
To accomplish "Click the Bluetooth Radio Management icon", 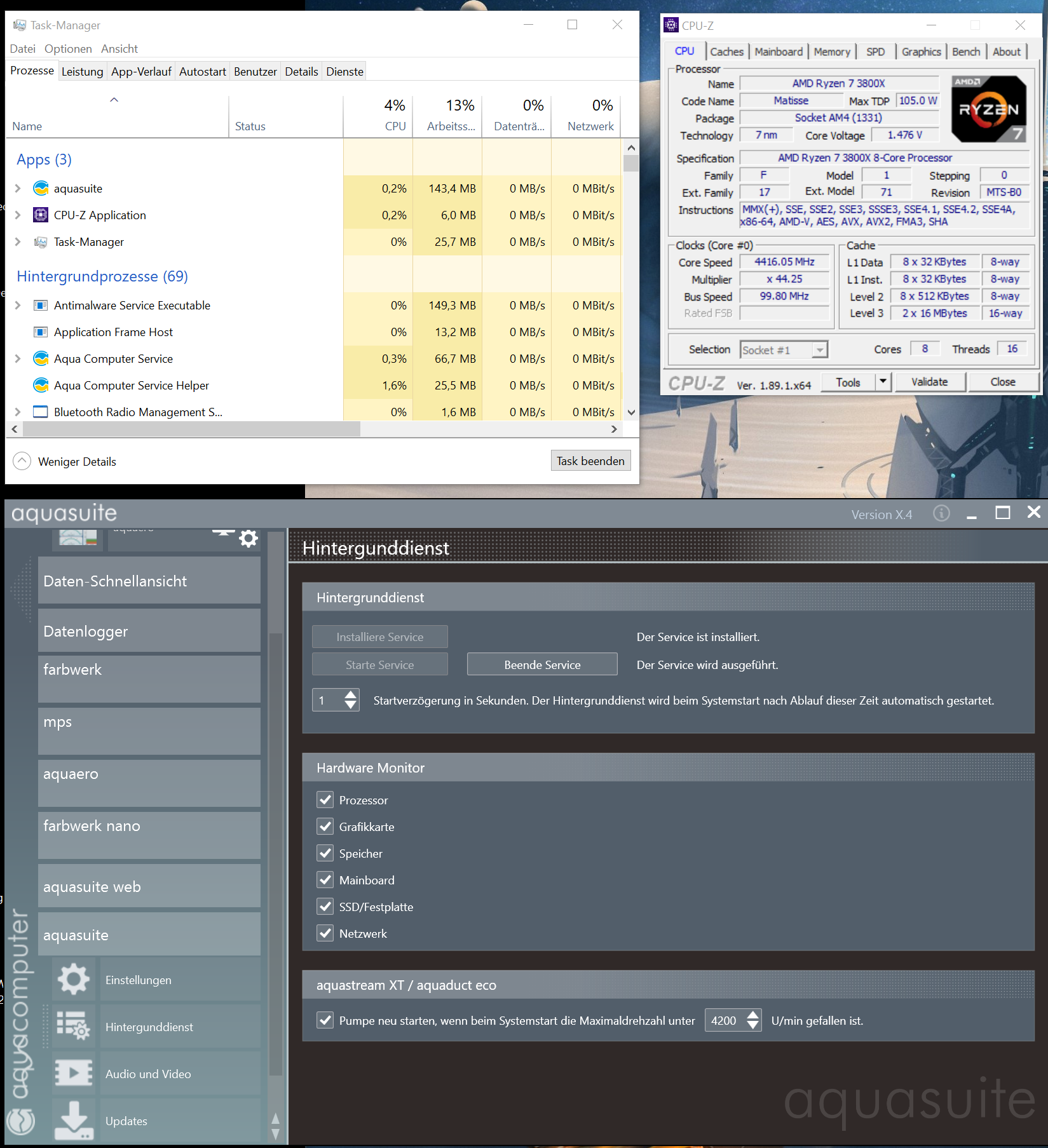I will point(41,412).
